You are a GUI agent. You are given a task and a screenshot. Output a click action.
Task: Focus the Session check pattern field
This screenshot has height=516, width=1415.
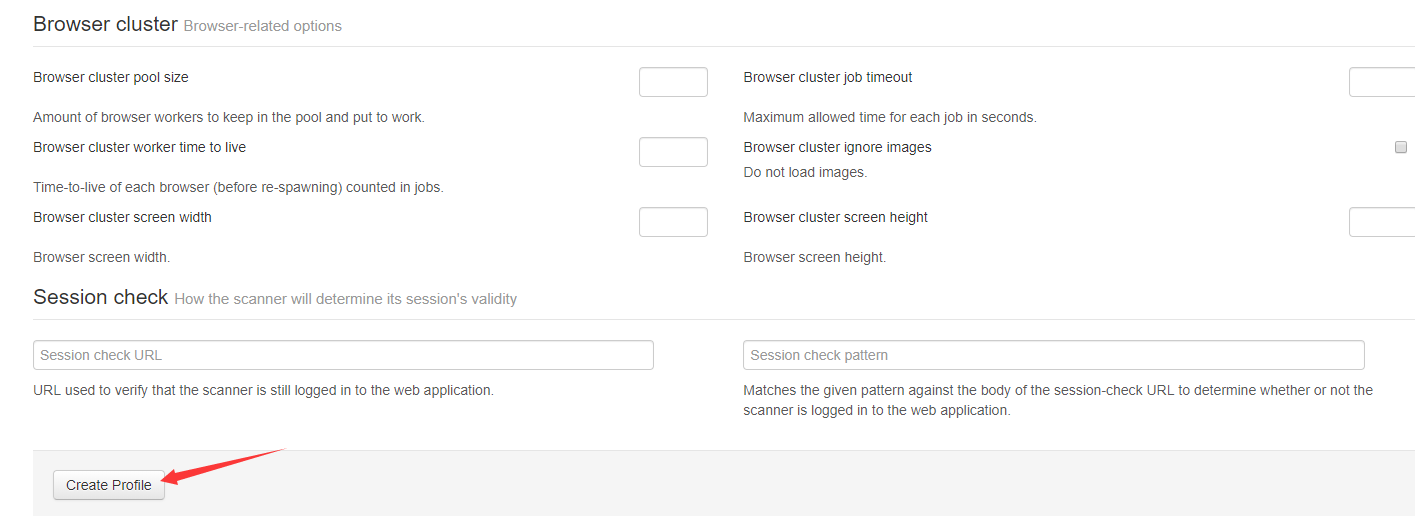click(x=1053, y=355)
